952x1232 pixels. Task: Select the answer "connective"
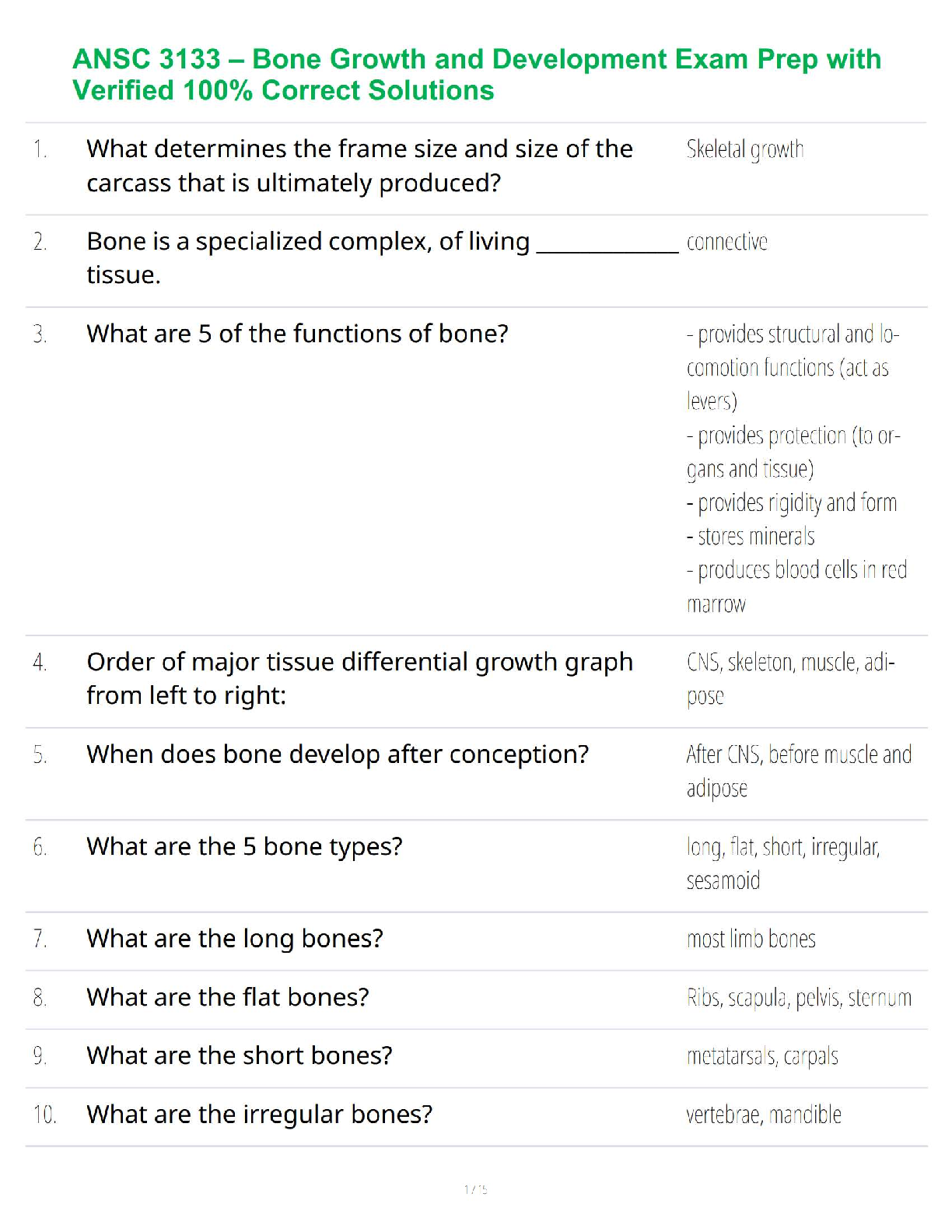pyautogui.click(x=726, y=242)
